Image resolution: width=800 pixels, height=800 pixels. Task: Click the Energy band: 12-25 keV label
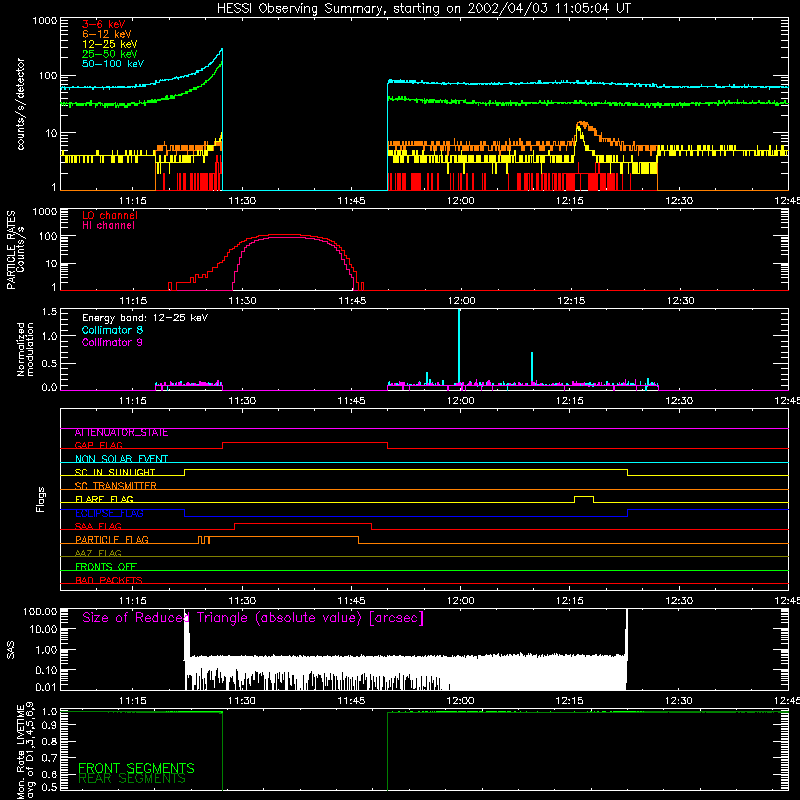(x=145, y=318)
